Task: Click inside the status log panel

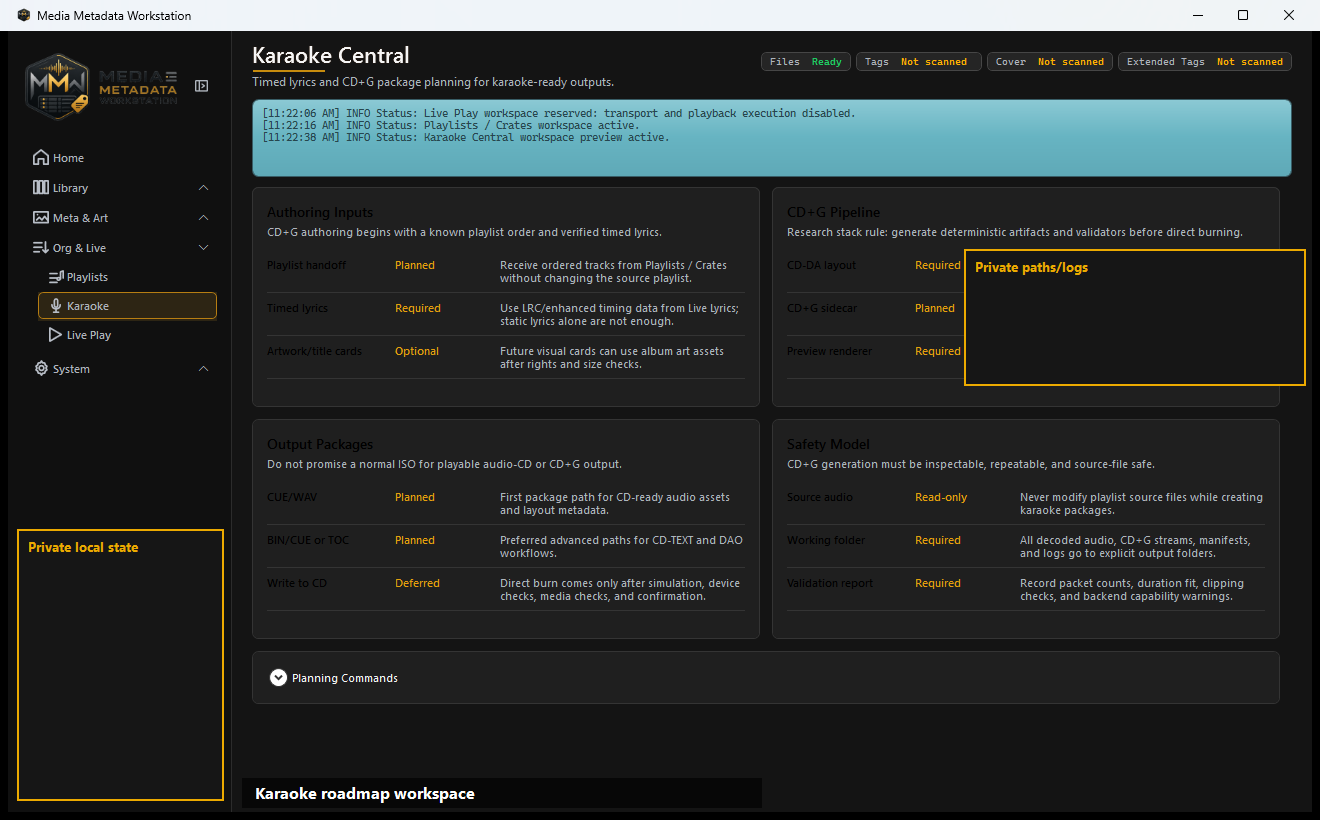Action: [771, 138]
